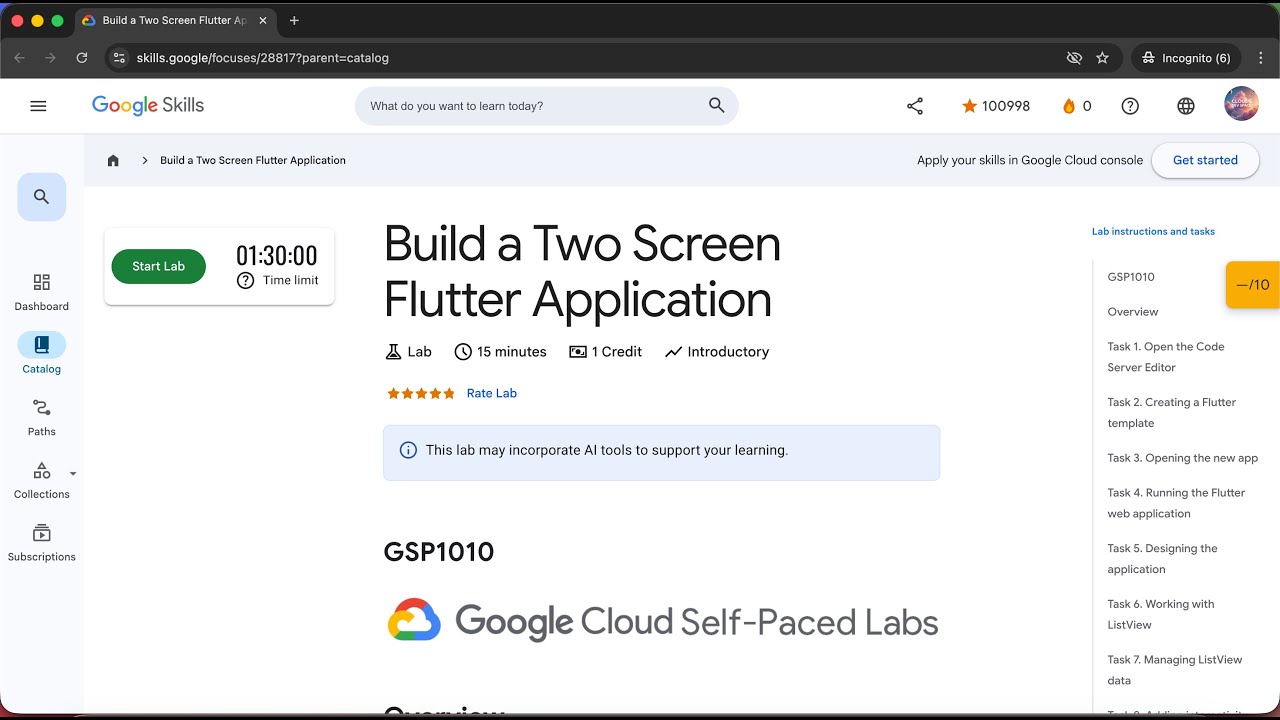Image resolution: width=1280 pixels, height=720 pixels.
Task: Open the help question mark icon
Action: tap(1130, 106)
